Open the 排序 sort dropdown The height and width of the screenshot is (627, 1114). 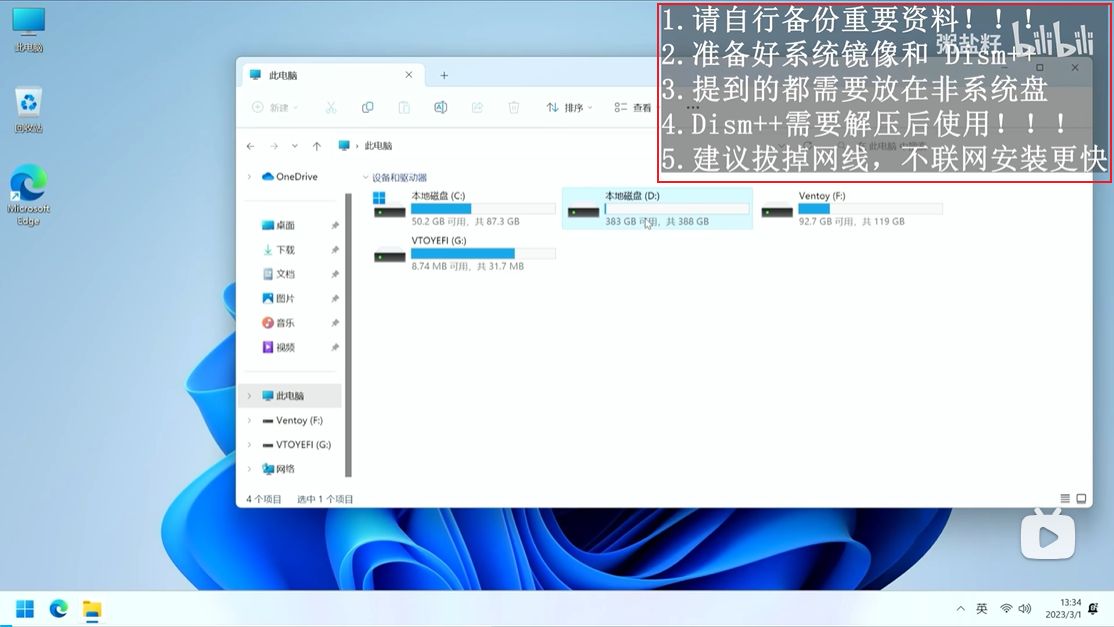568,108
